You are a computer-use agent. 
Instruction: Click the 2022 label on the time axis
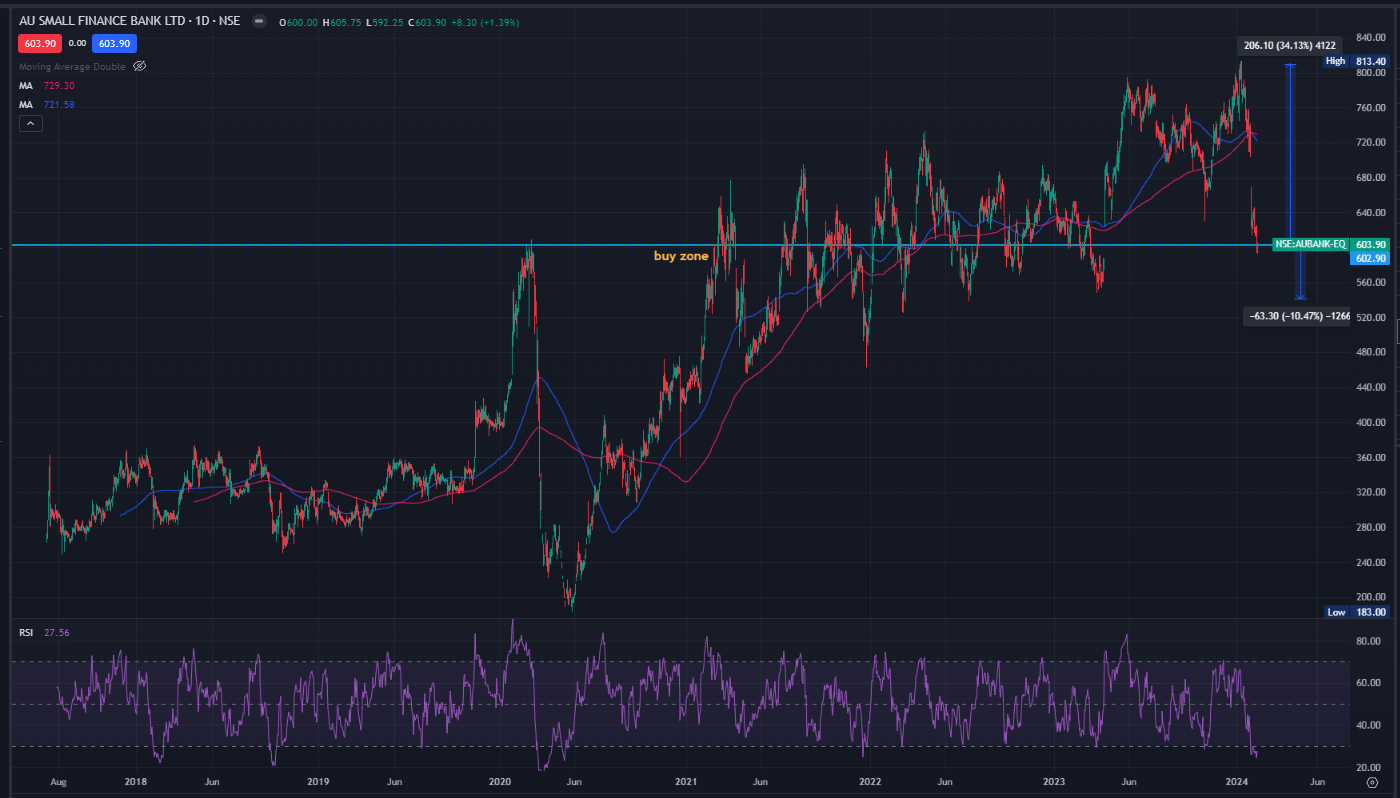pos(869,781)
